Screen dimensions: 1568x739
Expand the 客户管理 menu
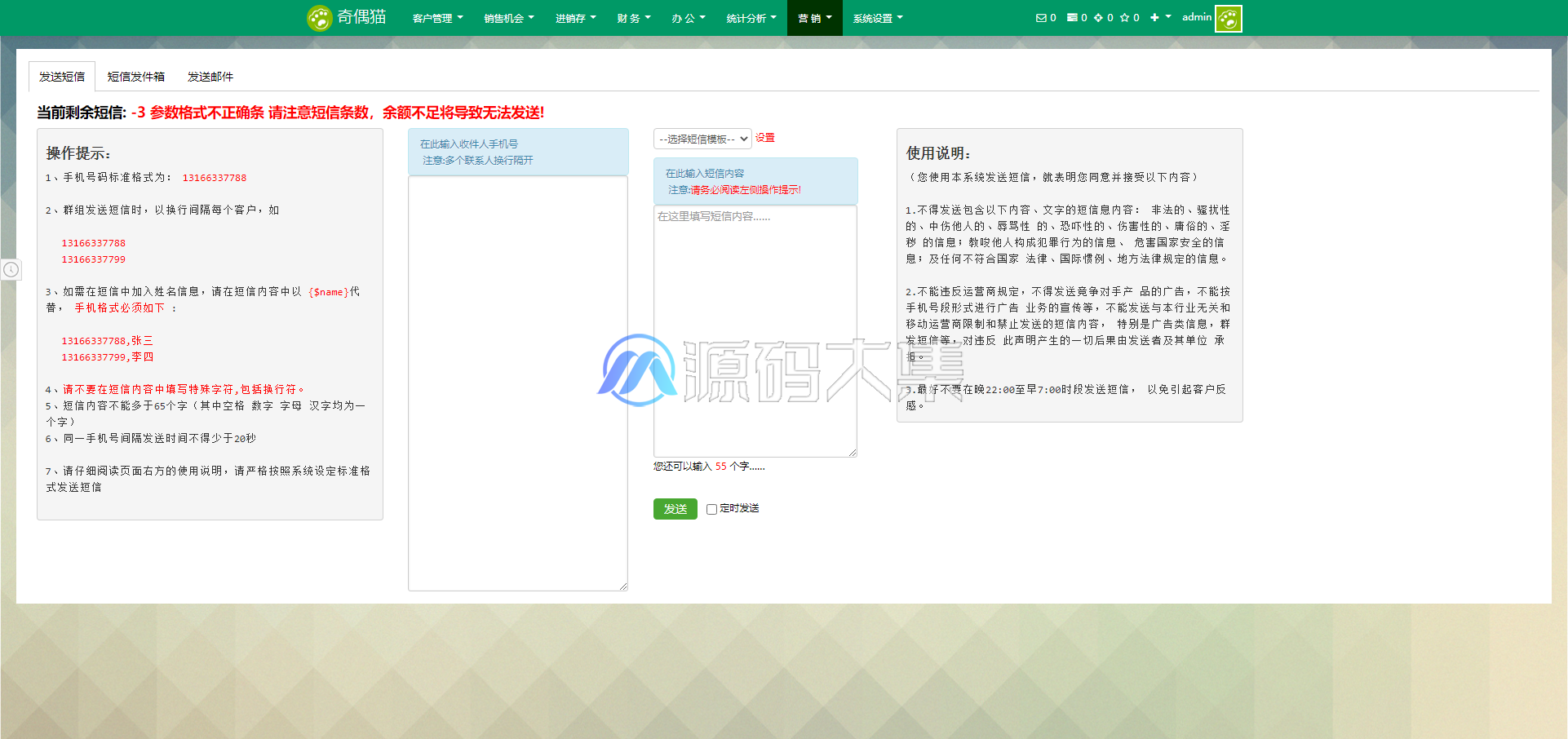(437, 18)
